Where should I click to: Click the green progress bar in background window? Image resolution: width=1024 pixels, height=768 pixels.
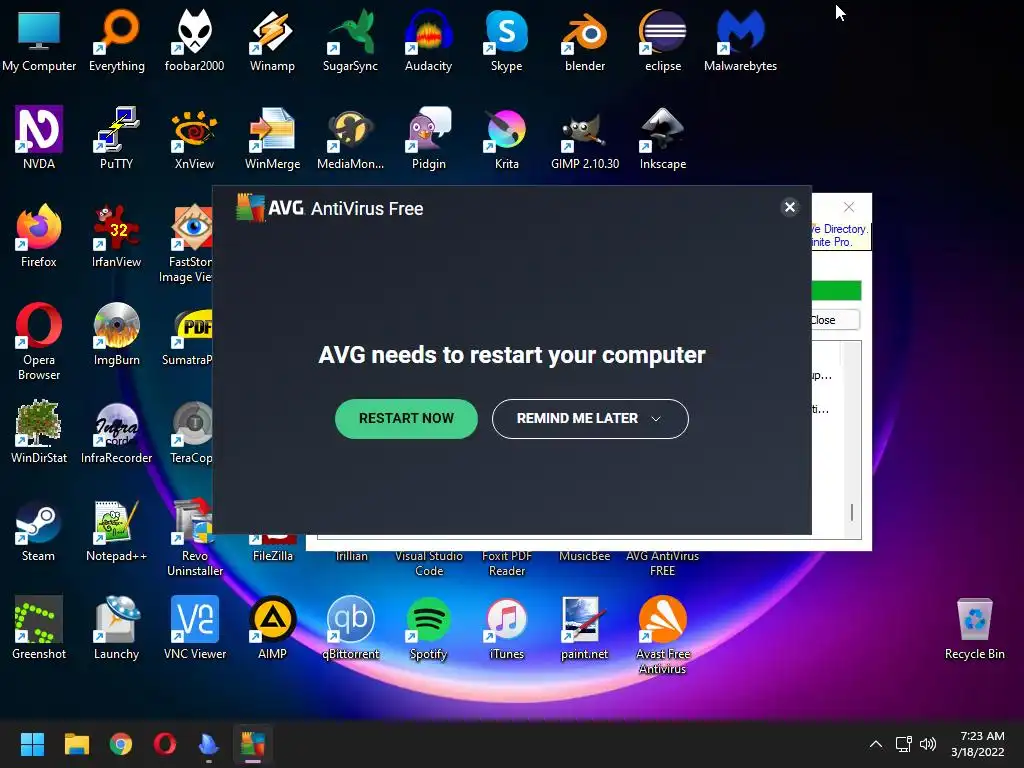point(837,290)
